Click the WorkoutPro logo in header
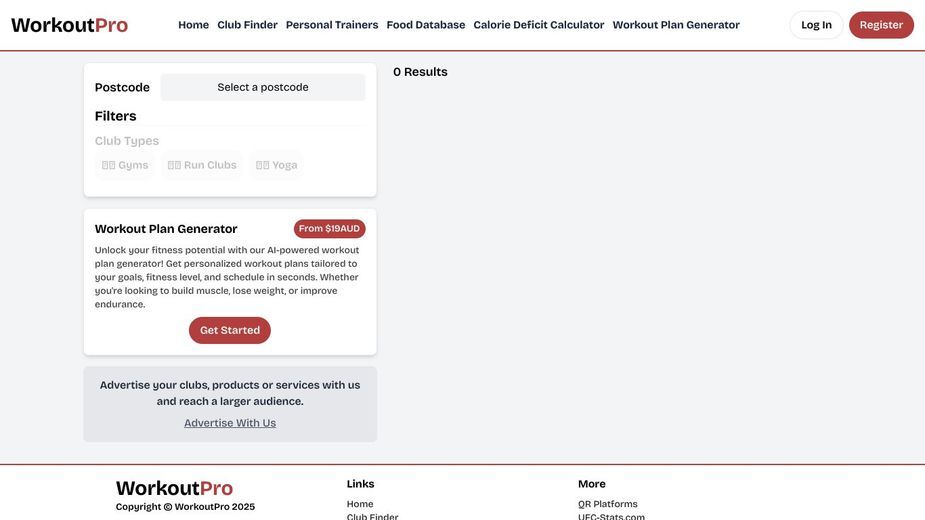The image size is (925, 520). tap(70, 25)
